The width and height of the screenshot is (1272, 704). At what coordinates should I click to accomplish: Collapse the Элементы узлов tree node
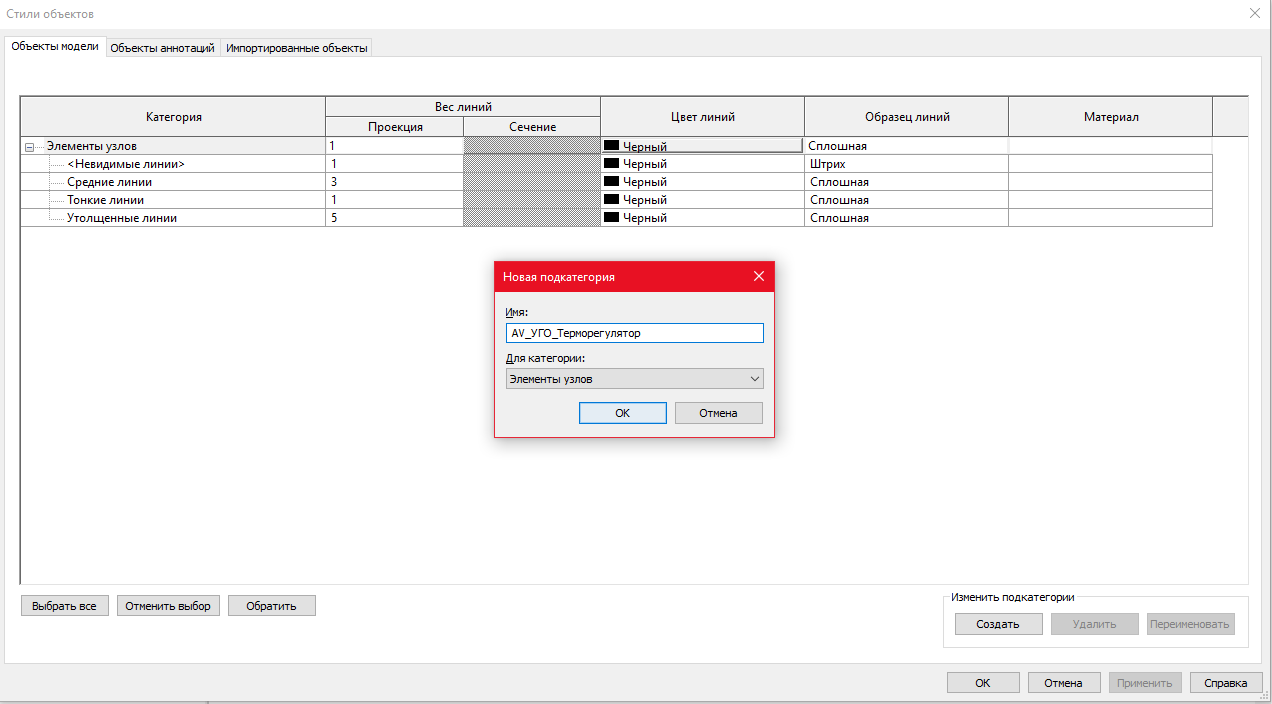[29, 147]
